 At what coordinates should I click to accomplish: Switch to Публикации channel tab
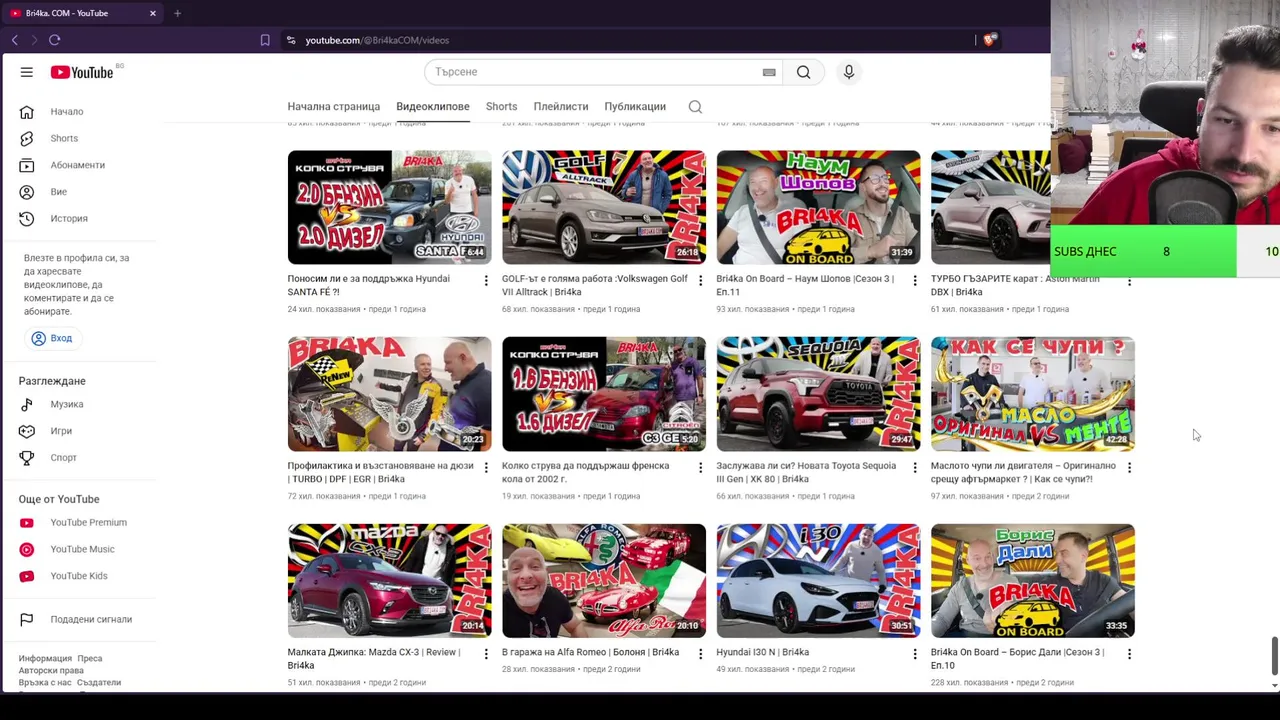pyautogui.click(x=635, y=106)
